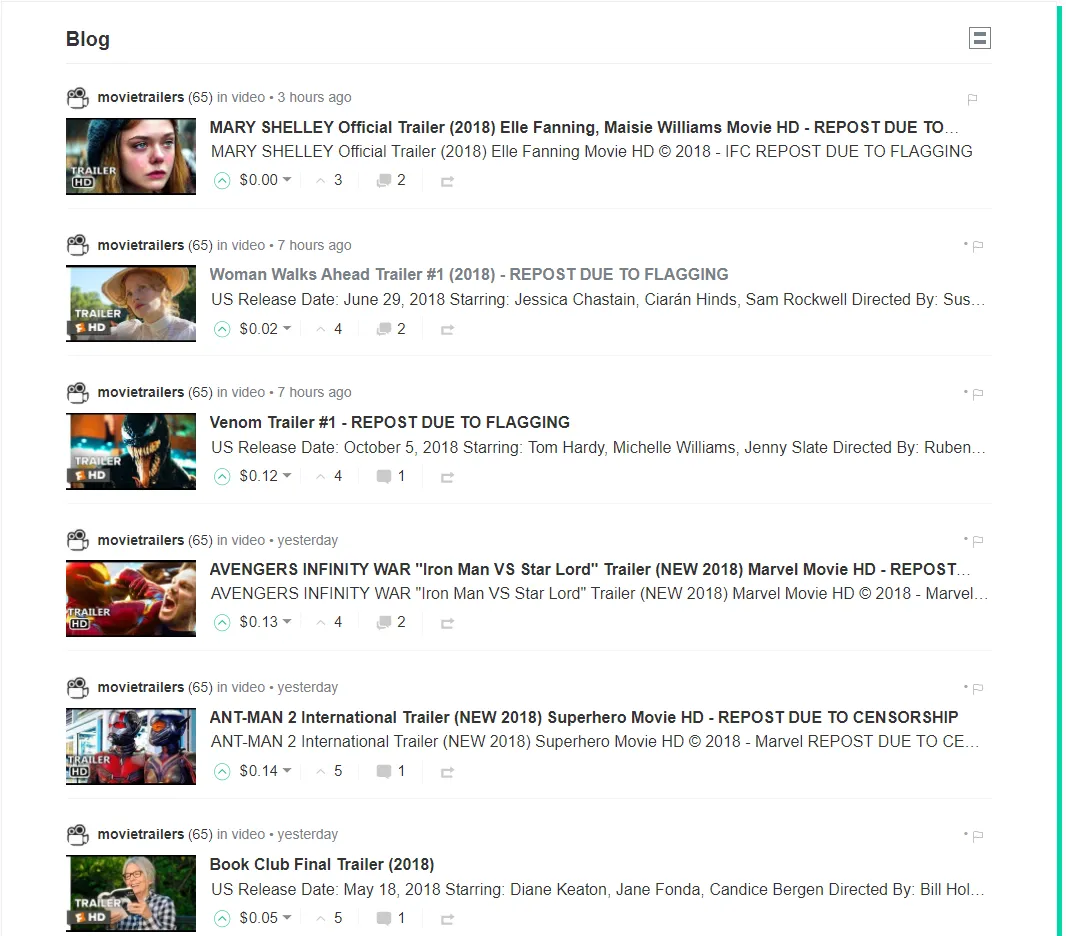Open comments on the Book Club post
This screenshot has width=1066, height=936.
(391, 918)
